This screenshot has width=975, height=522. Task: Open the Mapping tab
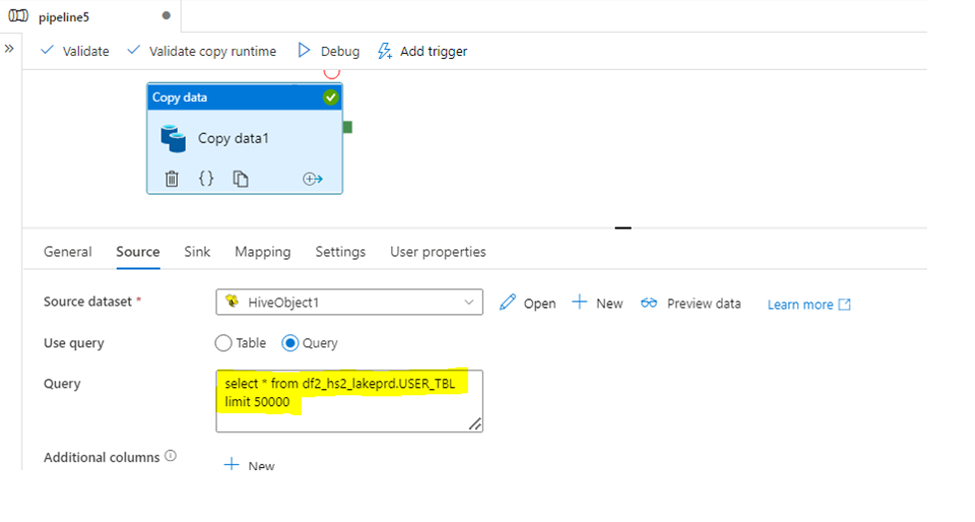coord(262,252)
